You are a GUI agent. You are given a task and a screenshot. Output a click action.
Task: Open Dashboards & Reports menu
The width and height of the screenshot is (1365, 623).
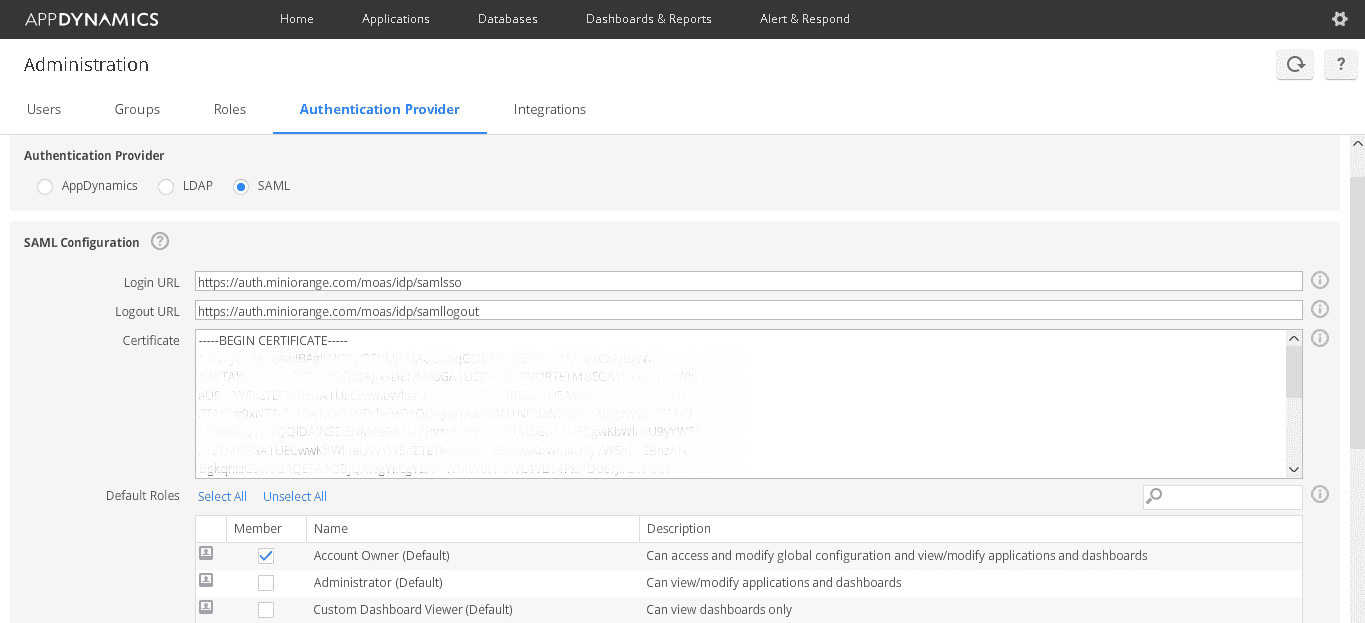coord(649,19)
